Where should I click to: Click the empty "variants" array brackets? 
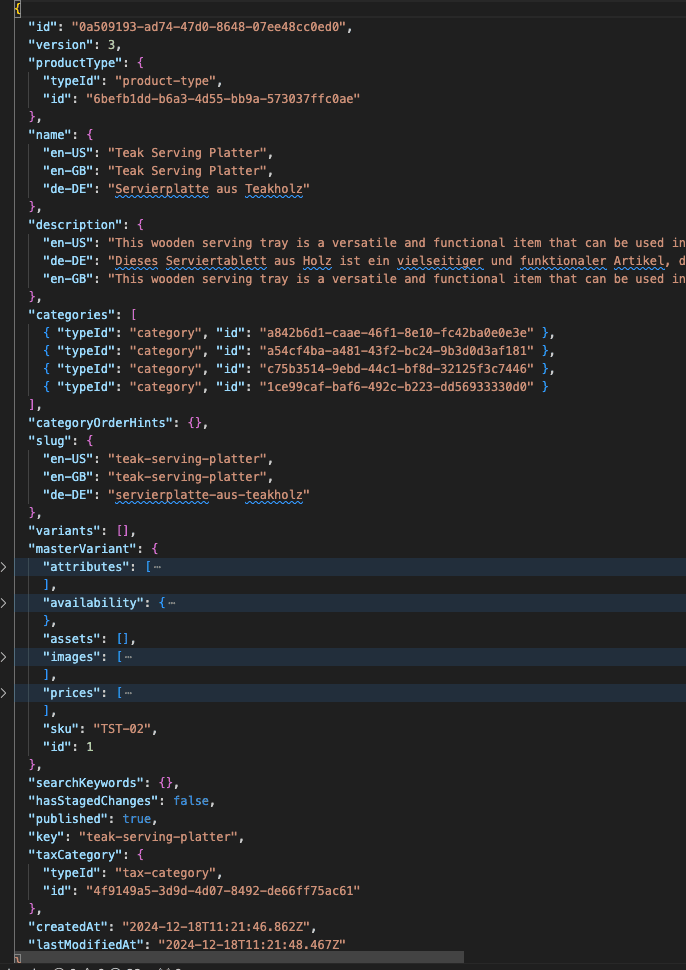click(116, 530)
